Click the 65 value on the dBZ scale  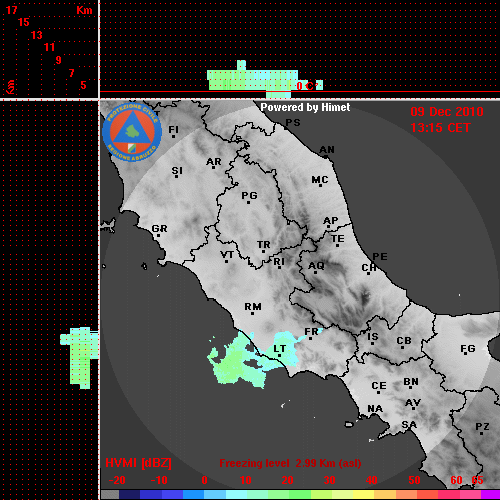477,480
